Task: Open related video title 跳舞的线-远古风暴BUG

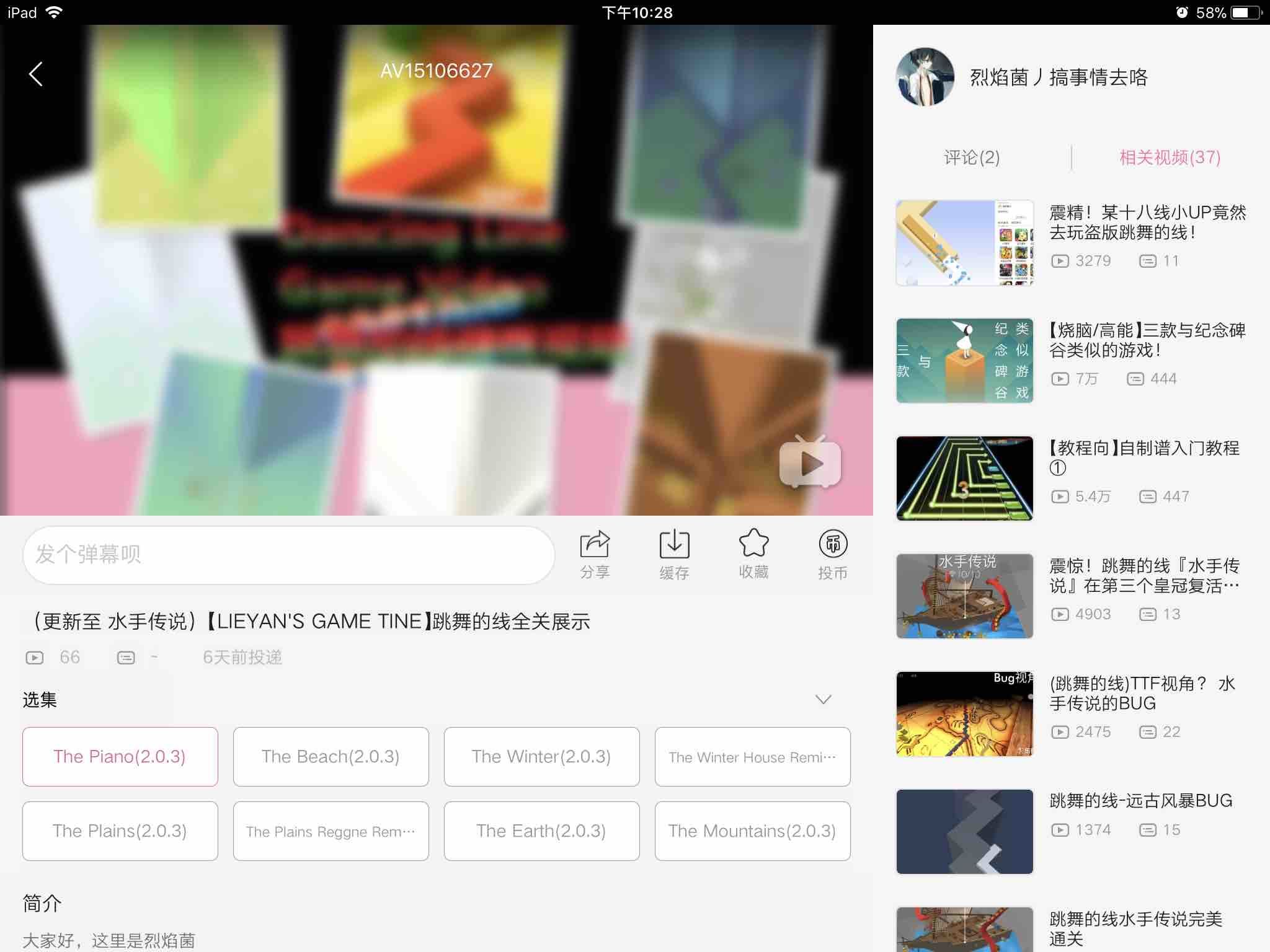Action: click(1141, 801)
